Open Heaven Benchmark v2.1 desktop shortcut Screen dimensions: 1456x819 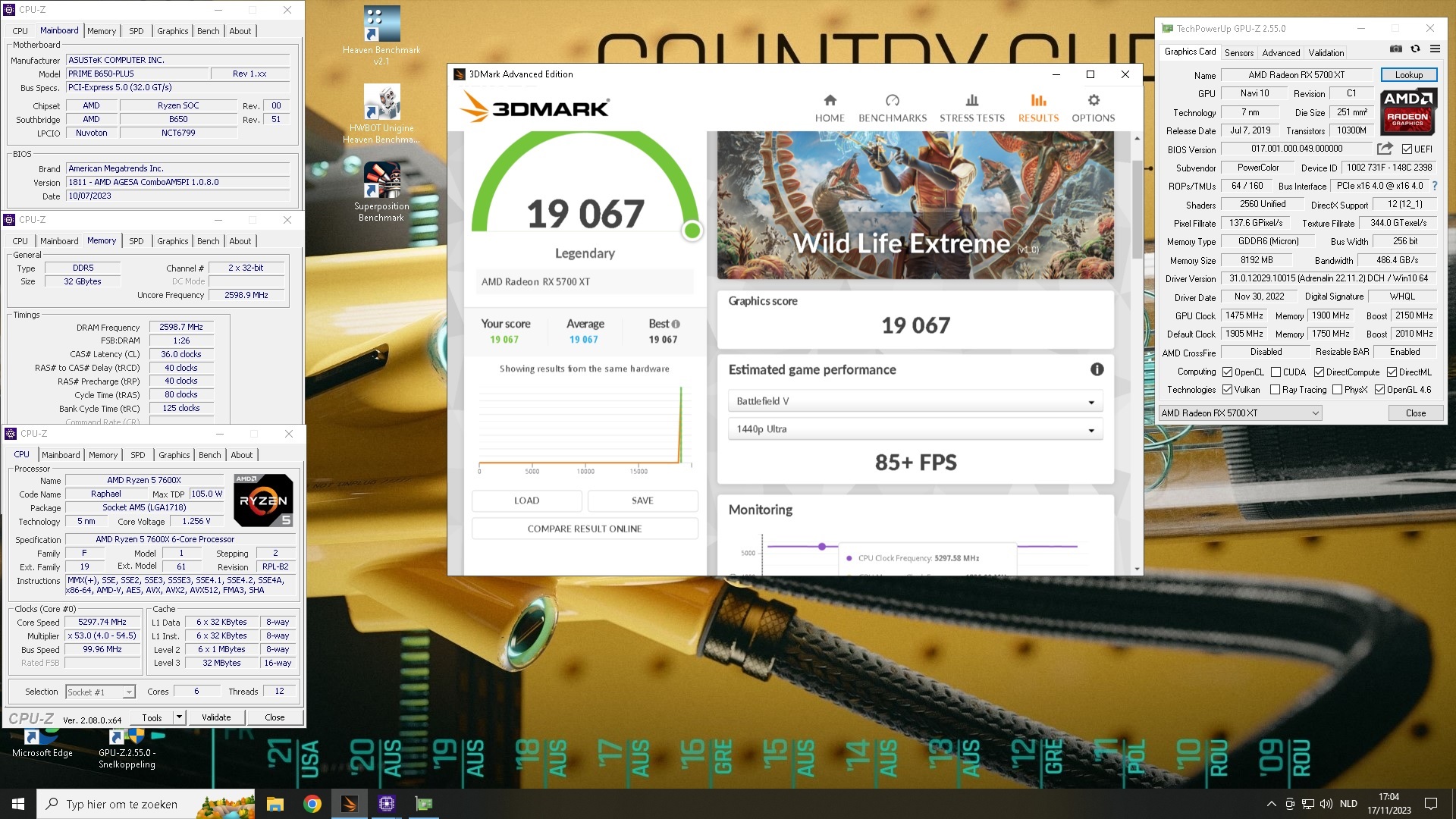click(381, 36)
